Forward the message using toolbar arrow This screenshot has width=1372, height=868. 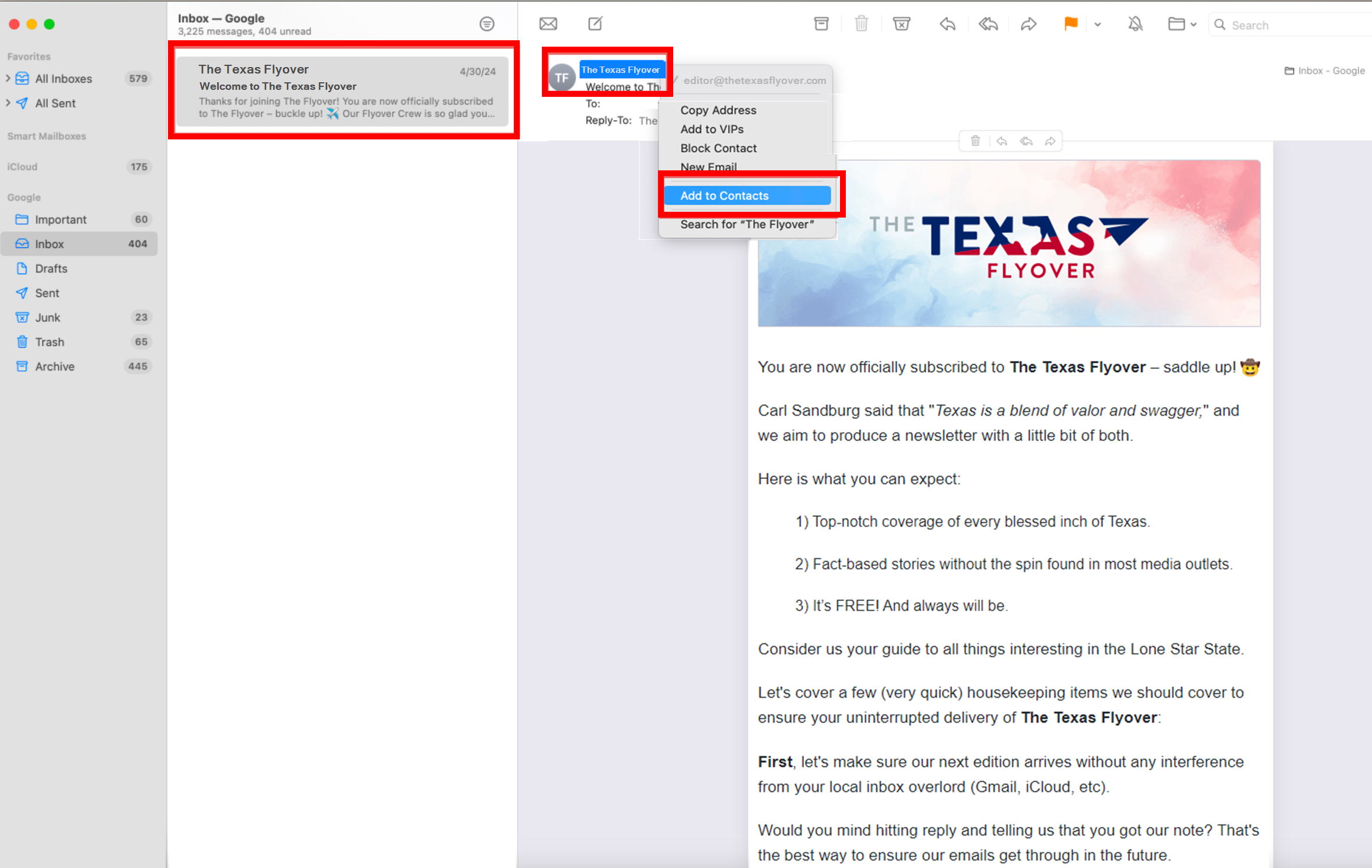1028,24
